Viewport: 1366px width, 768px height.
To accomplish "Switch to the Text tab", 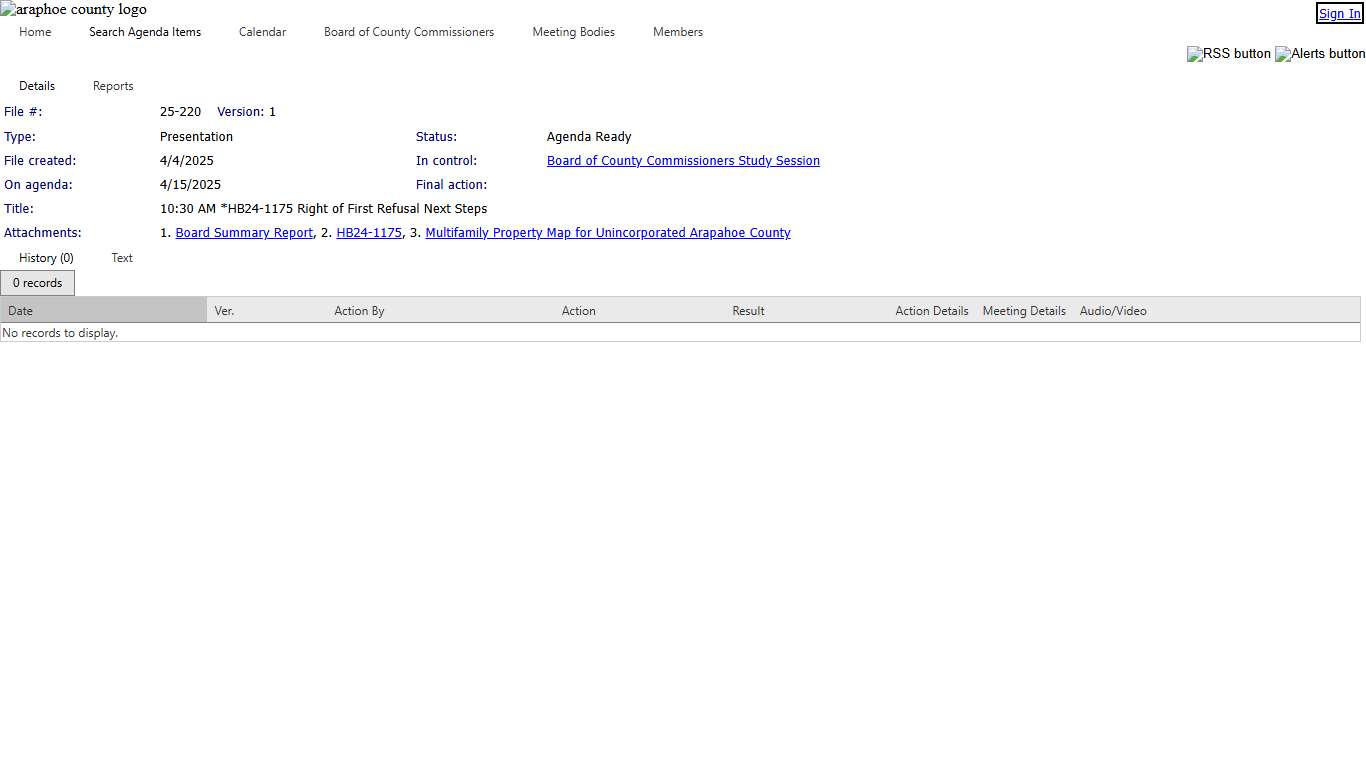I will (x=122, y=258).
